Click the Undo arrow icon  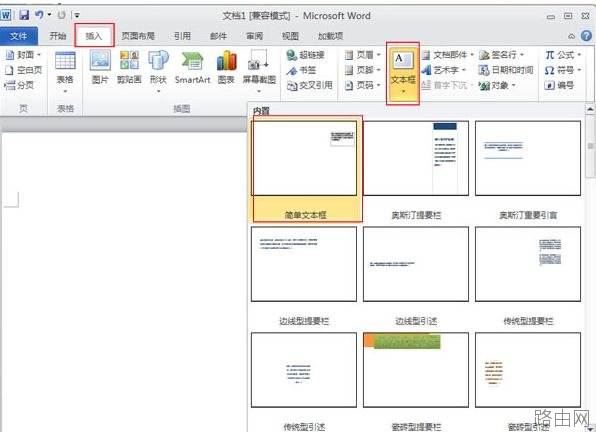(39, 15)
